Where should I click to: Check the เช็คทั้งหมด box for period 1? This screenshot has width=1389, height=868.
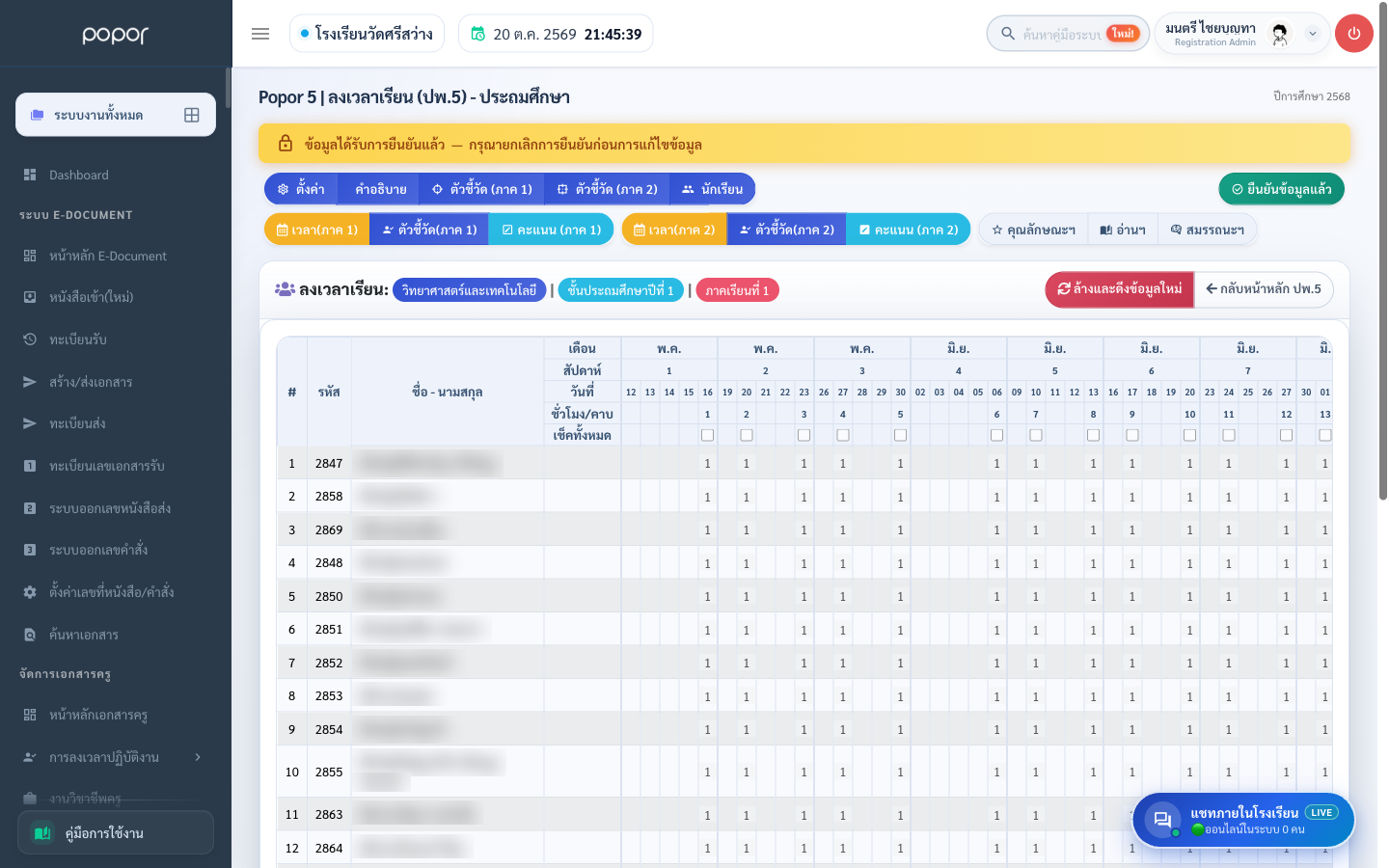coord(707,435)
